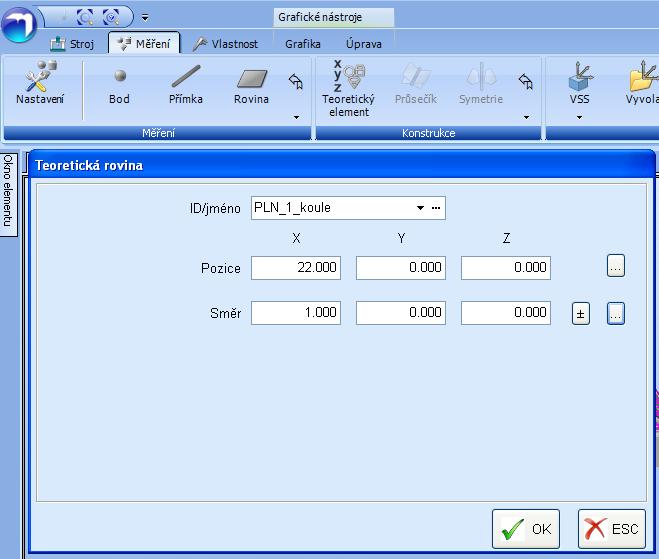Image resolution: width=659 pixels, height=559 pixels.
Task: Open the quick access toolbar customize arrow
Action: tap(145, 18)
